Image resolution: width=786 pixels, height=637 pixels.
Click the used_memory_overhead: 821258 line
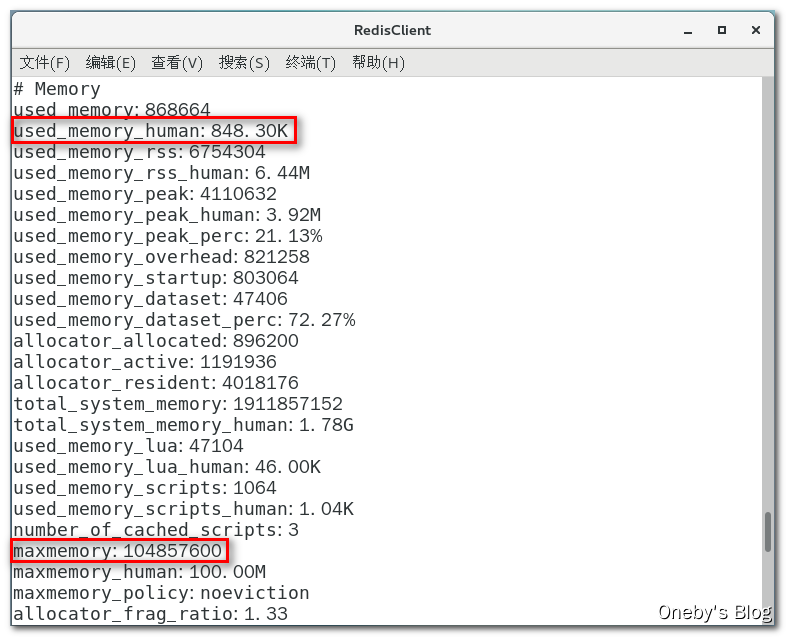[x=161, y=257]
